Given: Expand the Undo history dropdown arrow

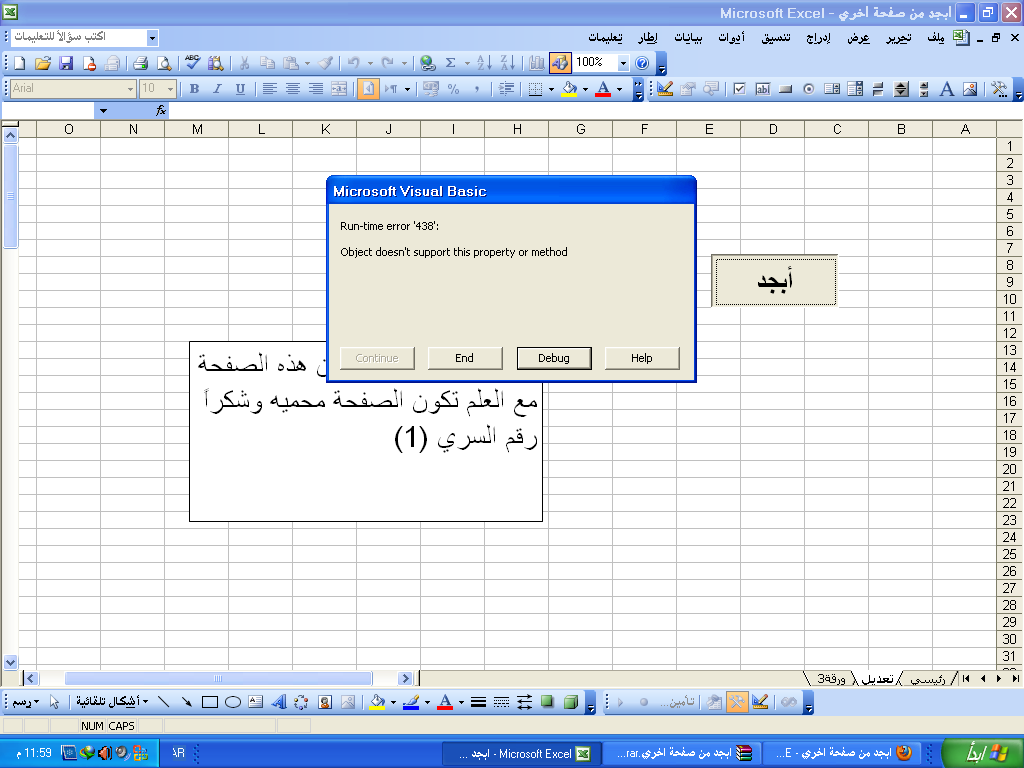Looking at the screenshot, I should tap(370, 63).
